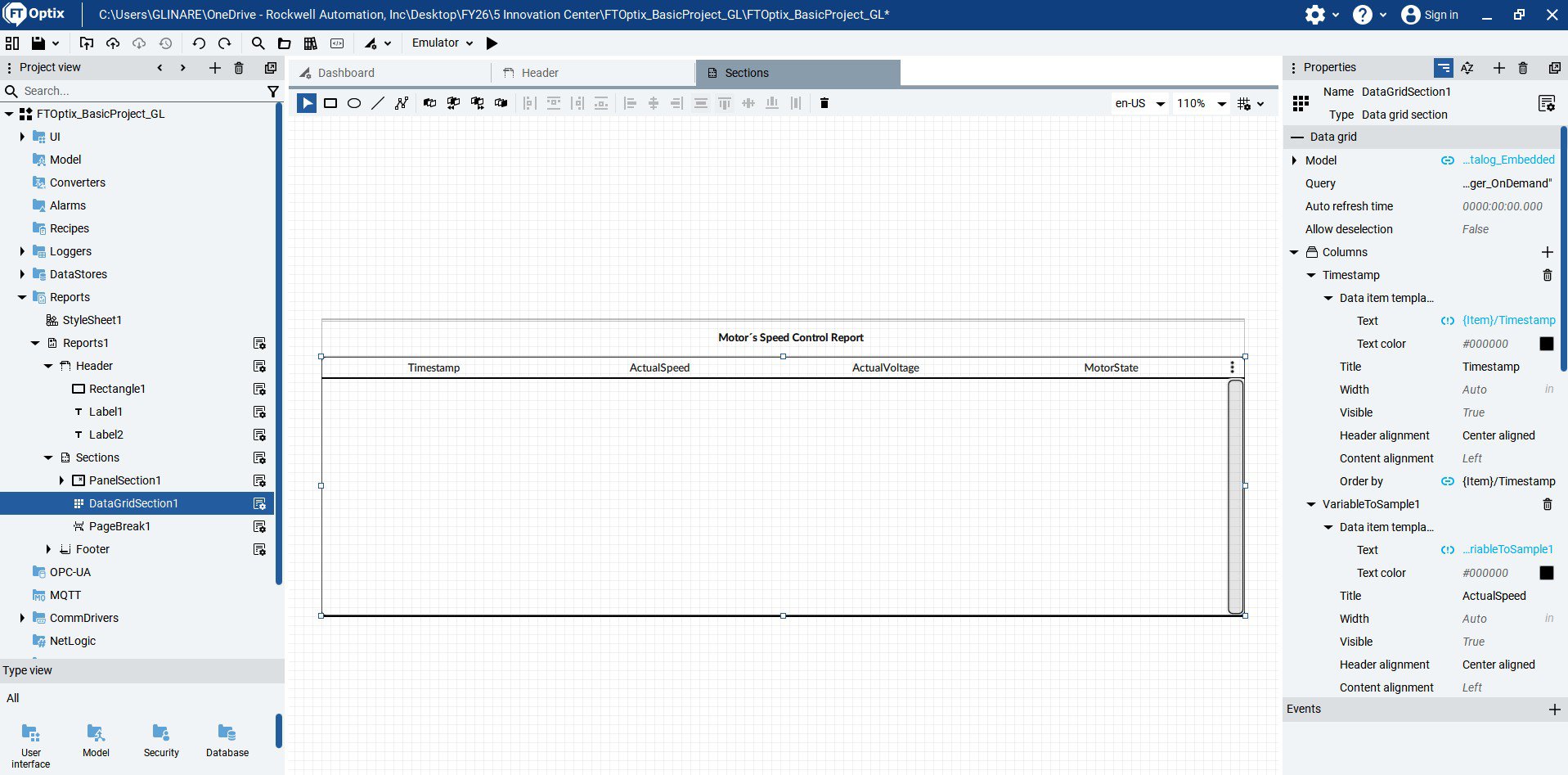This screenshot has width=1568, height=775.
Task: Collapse the Reports tree node
Action: click(22, 297)
